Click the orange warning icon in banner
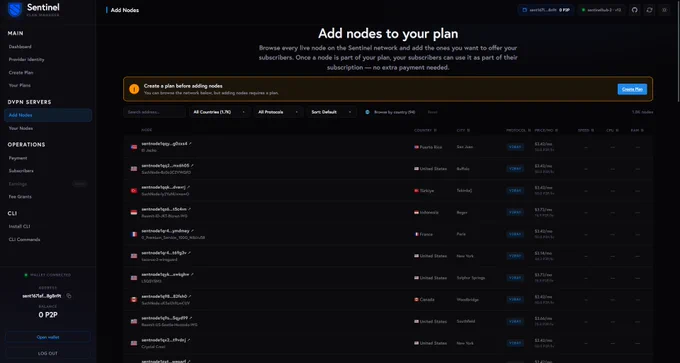Viewport: 680px width, 363px height. [x=134, y=89]
